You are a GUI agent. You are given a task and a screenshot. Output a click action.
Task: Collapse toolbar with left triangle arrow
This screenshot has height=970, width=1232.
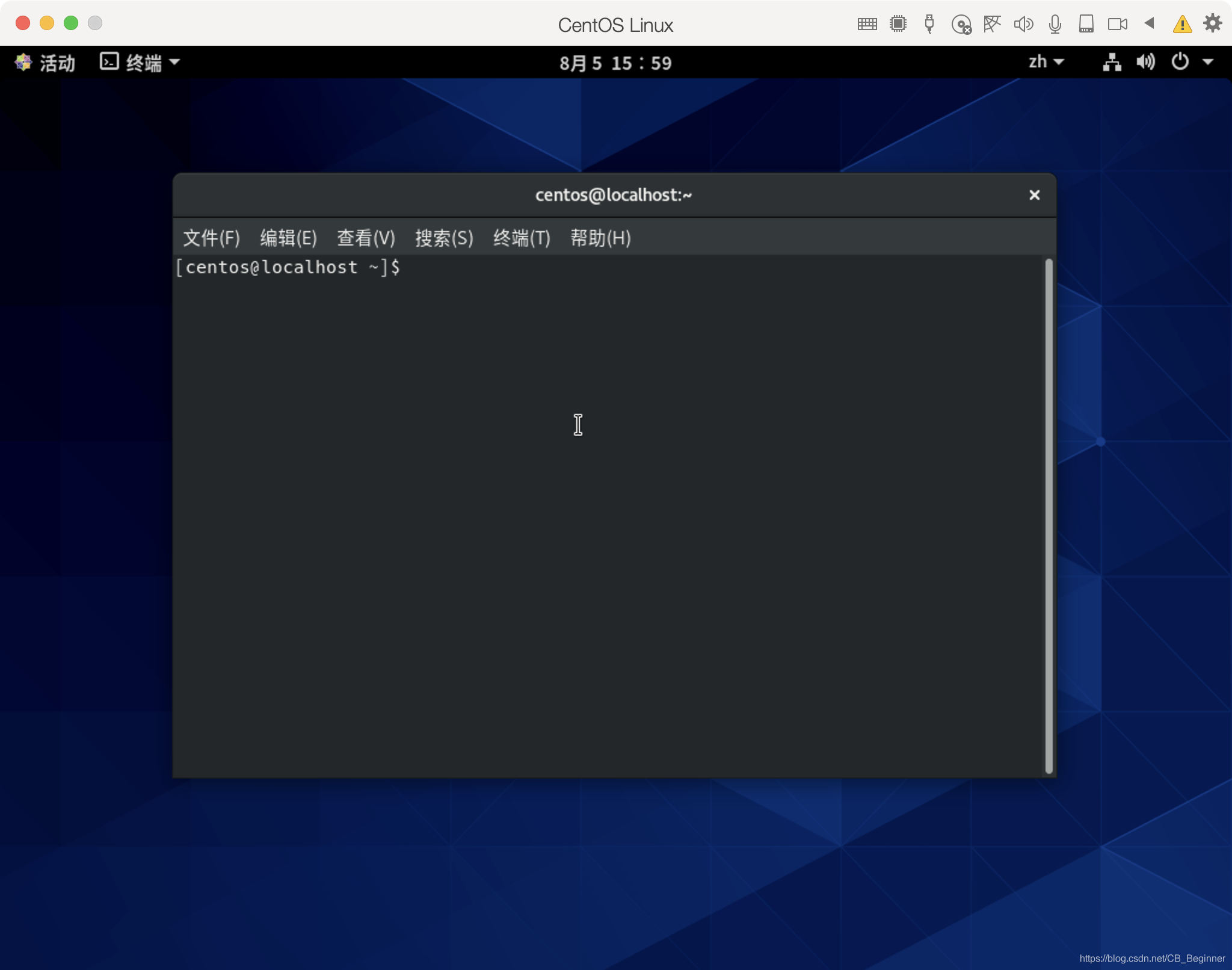[x=1149, y=23]
